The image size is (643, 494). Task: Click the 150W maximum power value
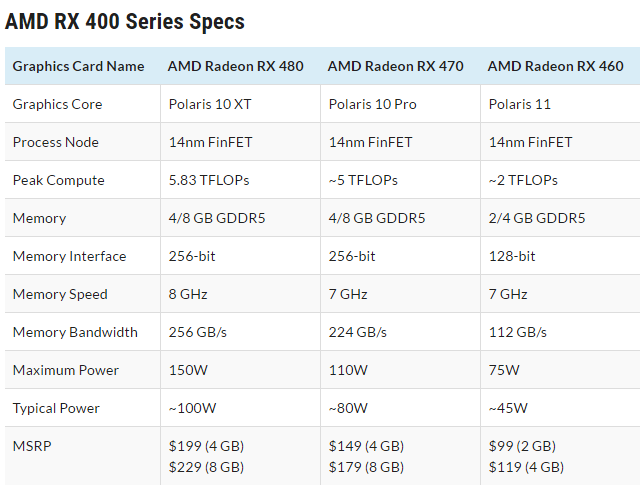pos(189,370)
